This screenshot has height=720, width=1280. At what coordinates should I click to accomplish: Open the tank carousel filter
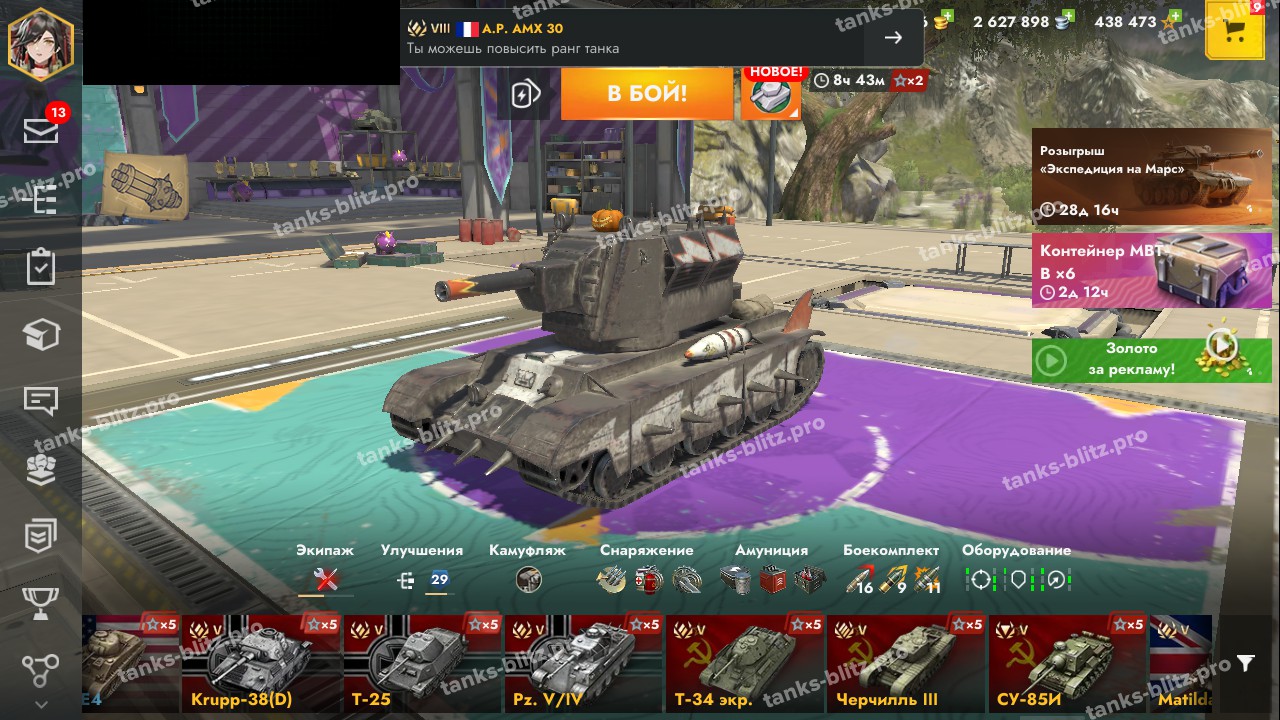[x=1245, y=663]
